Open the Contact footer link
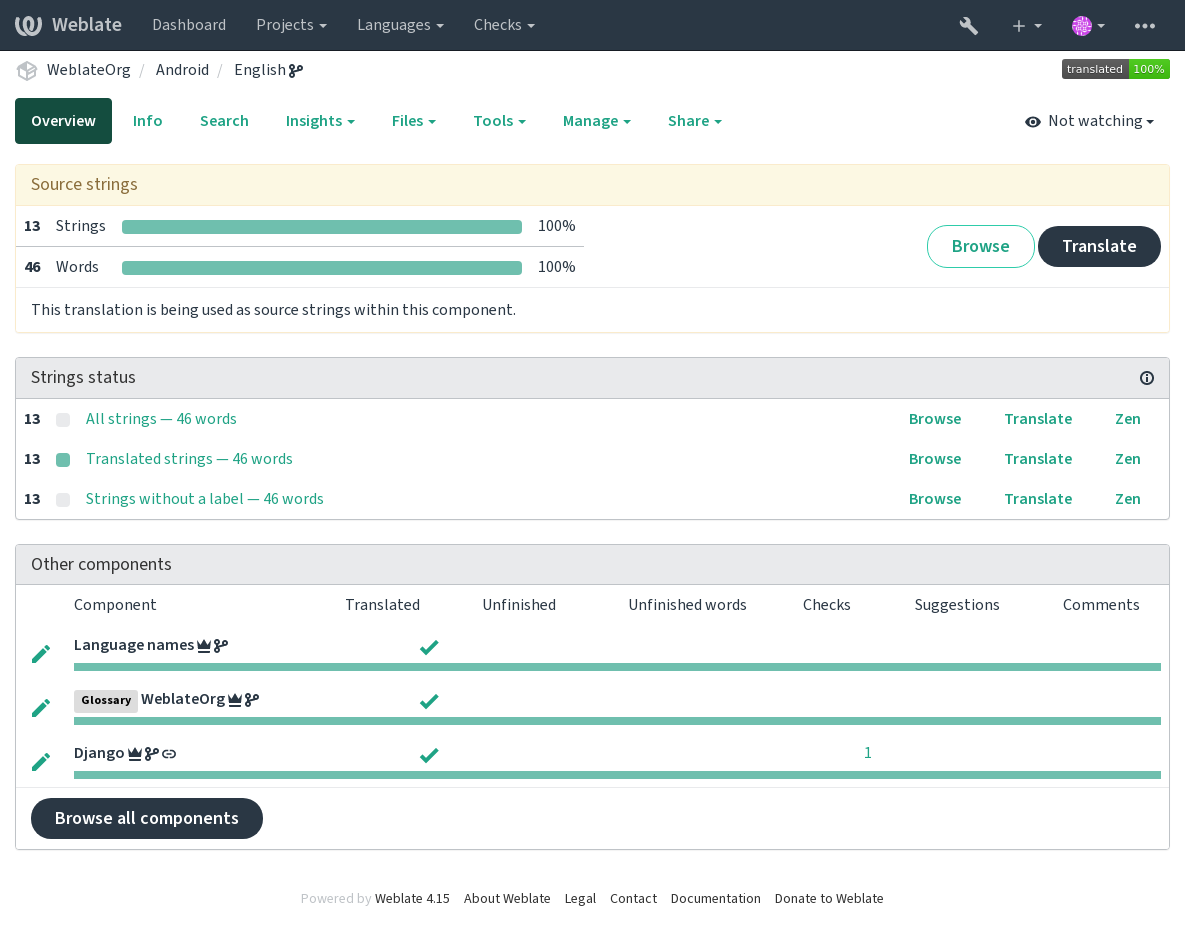The image size is (1185, 937). [x=633, y=898]
